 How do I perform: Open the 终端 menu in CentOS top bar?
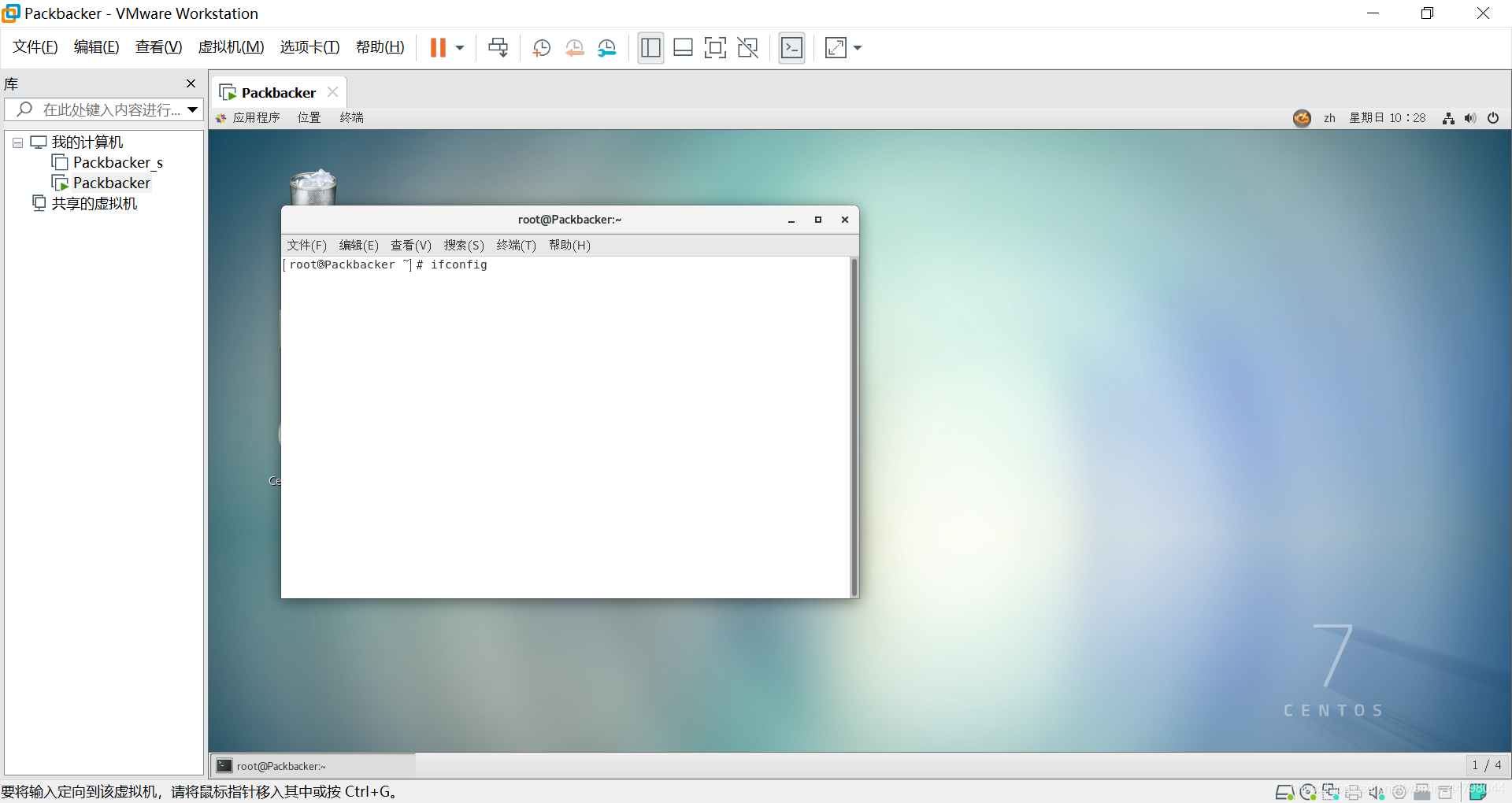pyautogui.click(x=352, y=118)
